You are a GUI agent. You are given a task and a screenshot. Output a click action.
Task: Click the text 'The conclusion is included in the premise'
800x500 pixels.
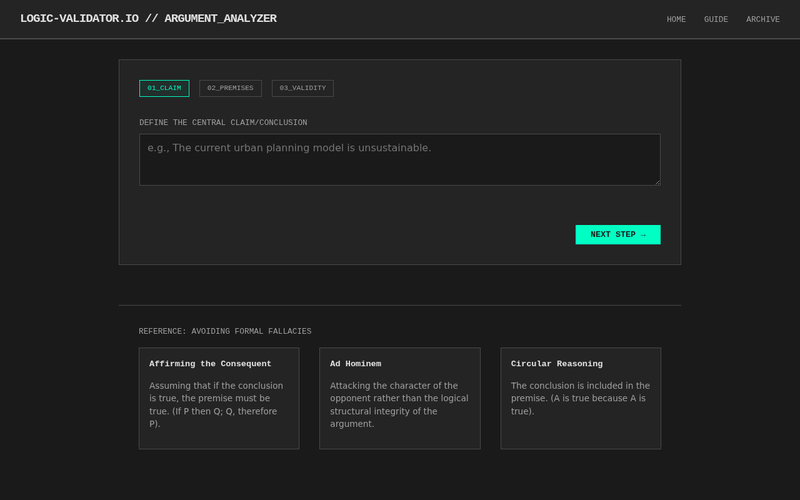(x=581, y=392)
